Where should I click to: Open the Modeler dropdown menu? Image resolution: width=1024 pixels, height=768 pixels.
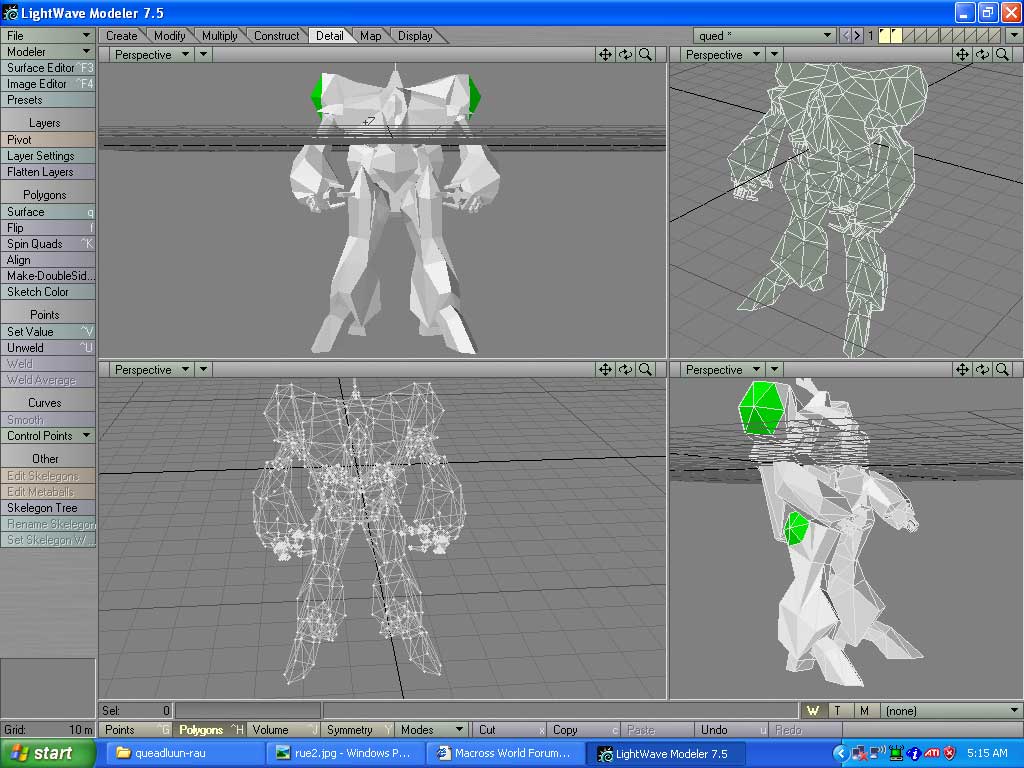48,52
